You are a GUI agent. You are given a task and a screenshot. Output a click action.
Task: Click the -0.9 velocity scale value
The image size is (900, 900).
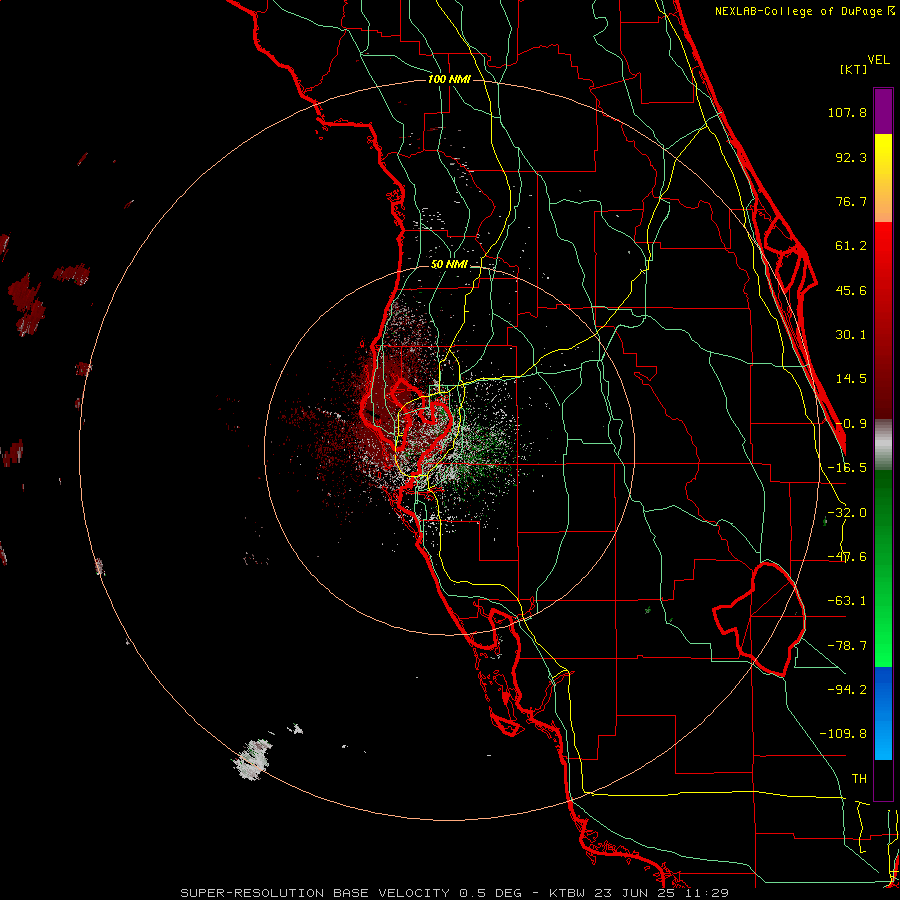point(851,424)
